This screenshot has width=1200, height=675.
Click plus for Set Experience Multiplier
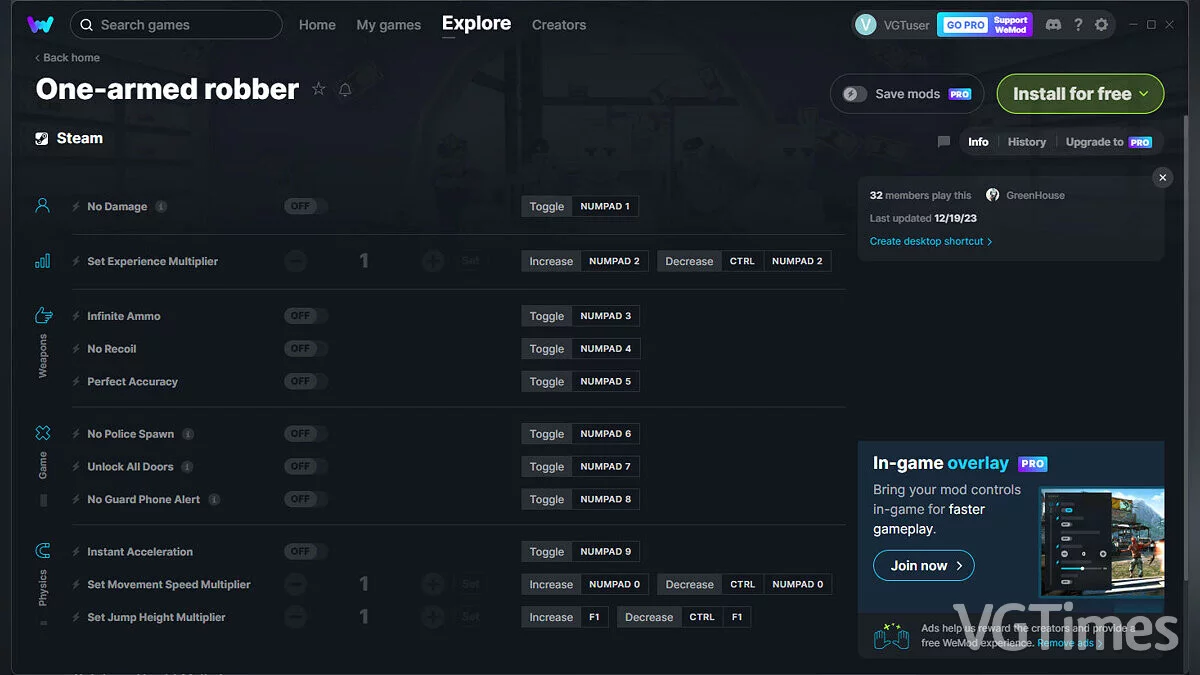point(433,261)
